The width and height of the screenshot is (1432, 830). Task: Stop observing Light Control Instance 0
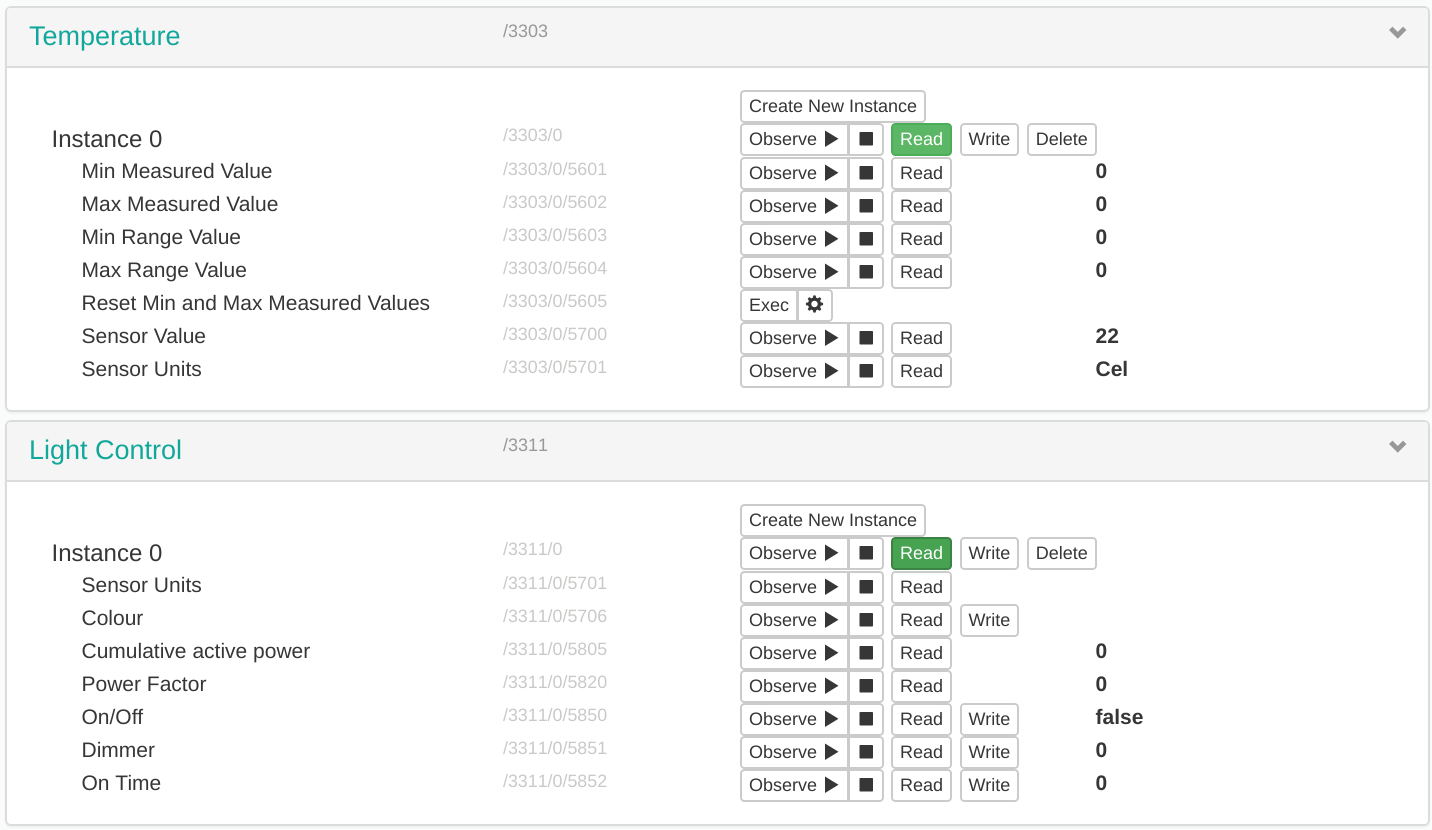[x=866, y=553]
